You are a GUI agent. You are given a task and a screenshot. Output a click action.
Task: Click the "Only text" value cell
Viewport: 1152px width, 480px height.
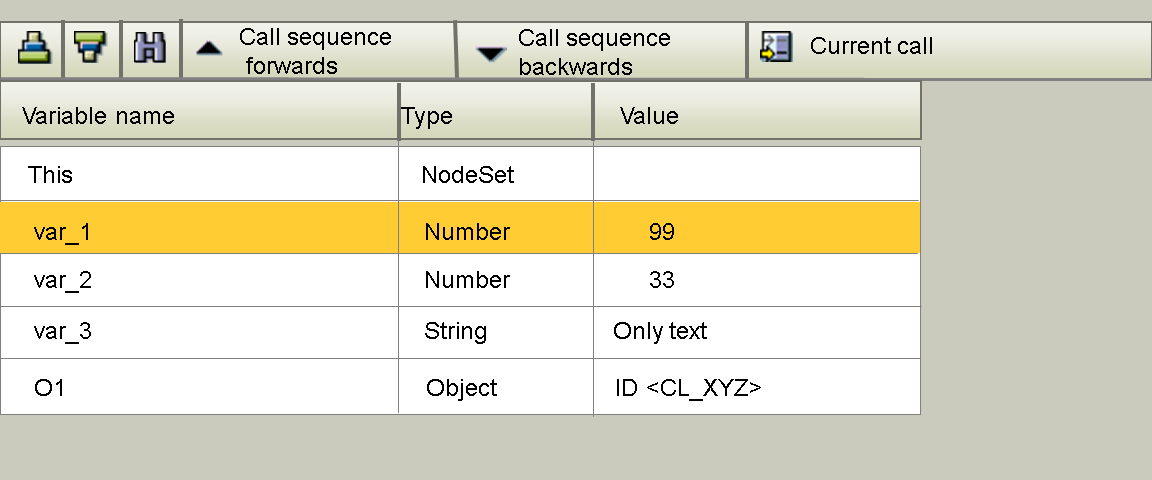660,331
